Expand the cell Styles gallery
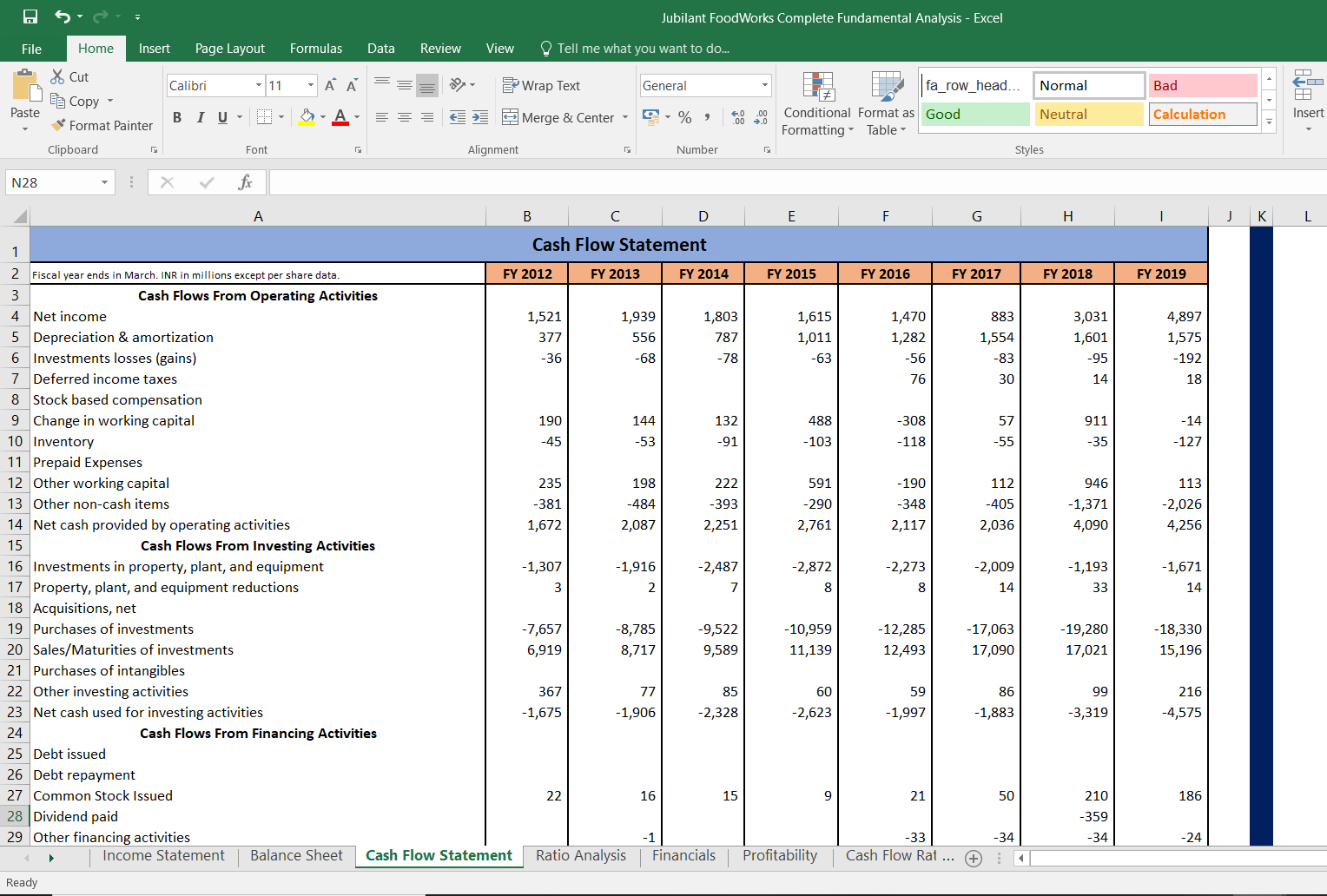This screenshot has width=1327, height=896. pyautogui.click(x=1269, y=122)
